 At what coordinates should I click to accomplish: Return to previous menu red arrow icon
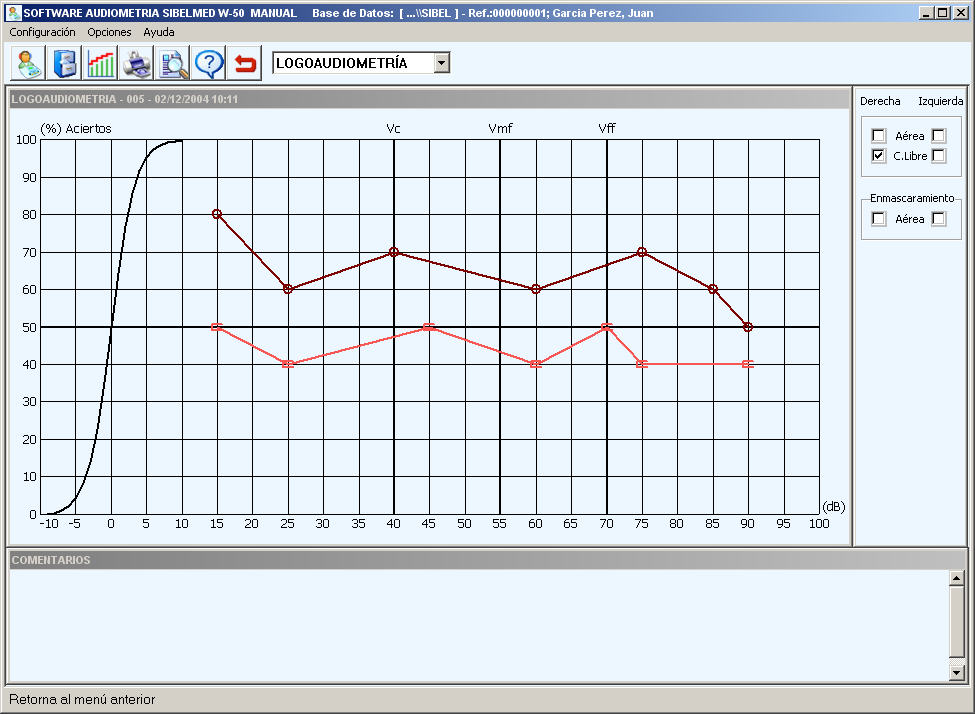(244, 63)
